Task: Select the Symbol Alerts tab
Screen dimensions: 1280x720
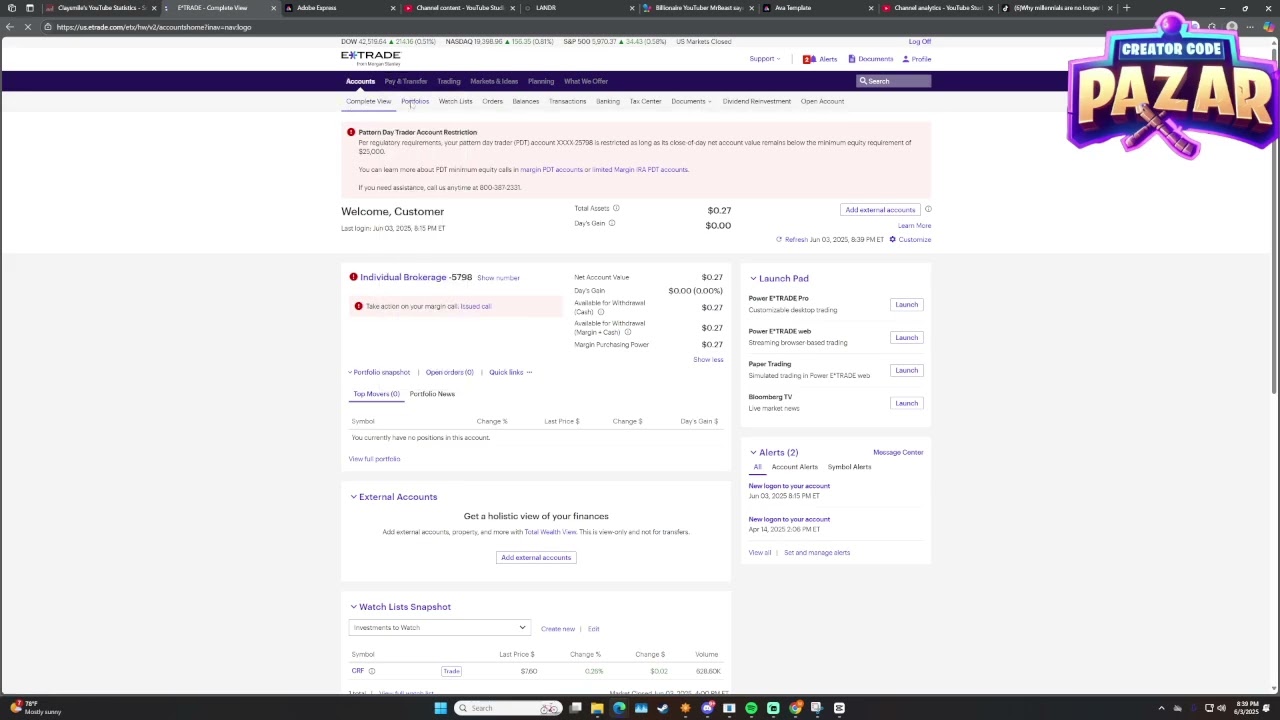Action: coord(849,467)
